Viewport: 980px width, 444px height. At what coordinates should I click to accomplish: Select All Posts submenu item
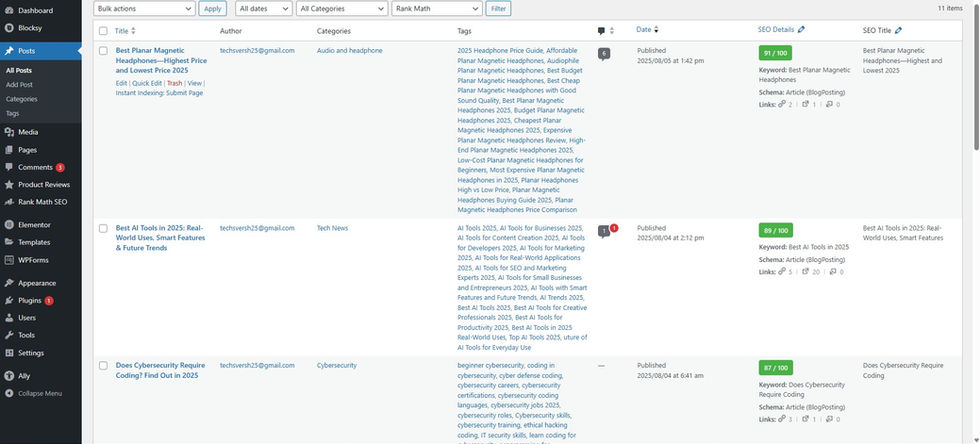pos(19,71)
